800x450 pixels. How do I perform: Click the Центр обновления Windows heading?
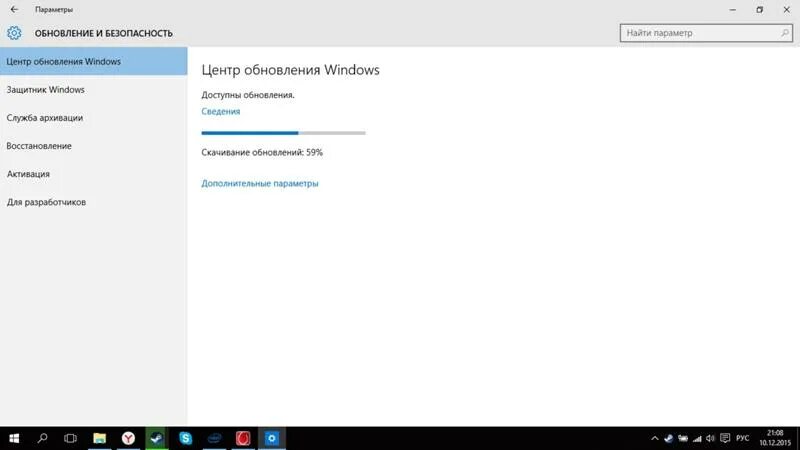click(x=290, y=70)
